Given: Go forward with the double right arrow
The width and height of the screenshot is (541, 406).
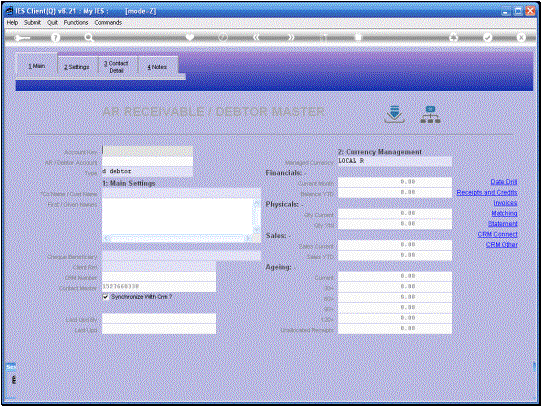Looking at the screenshot, I should pos(291,37).
